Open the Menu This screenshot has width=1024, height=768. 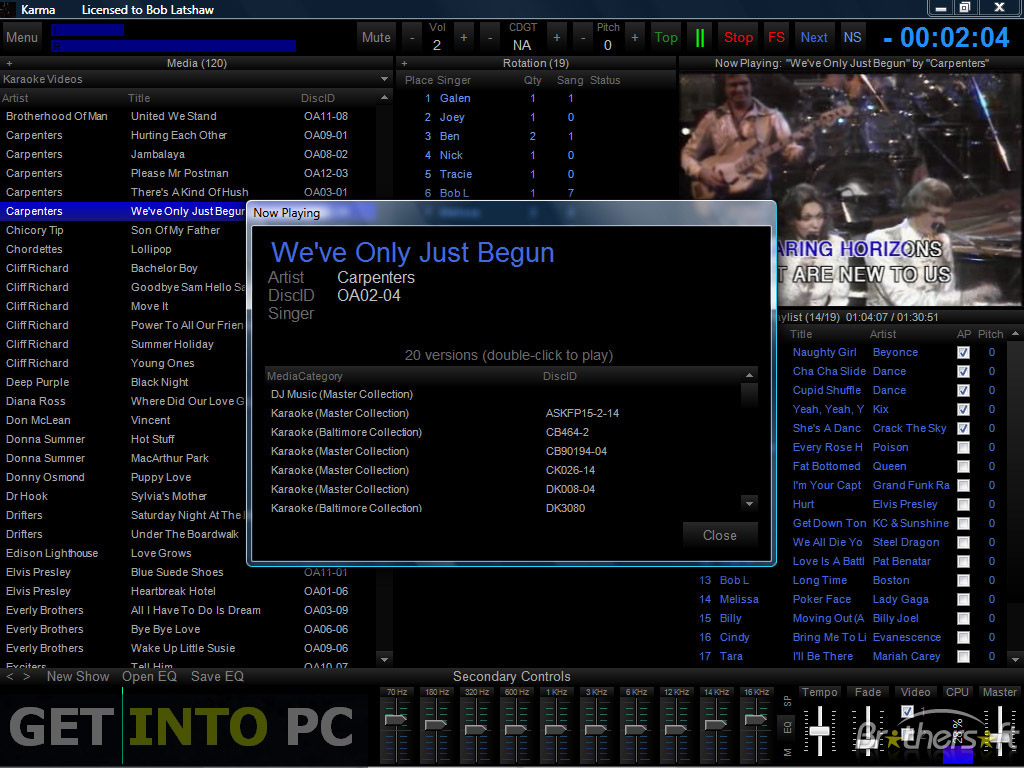tap(22, 37)
